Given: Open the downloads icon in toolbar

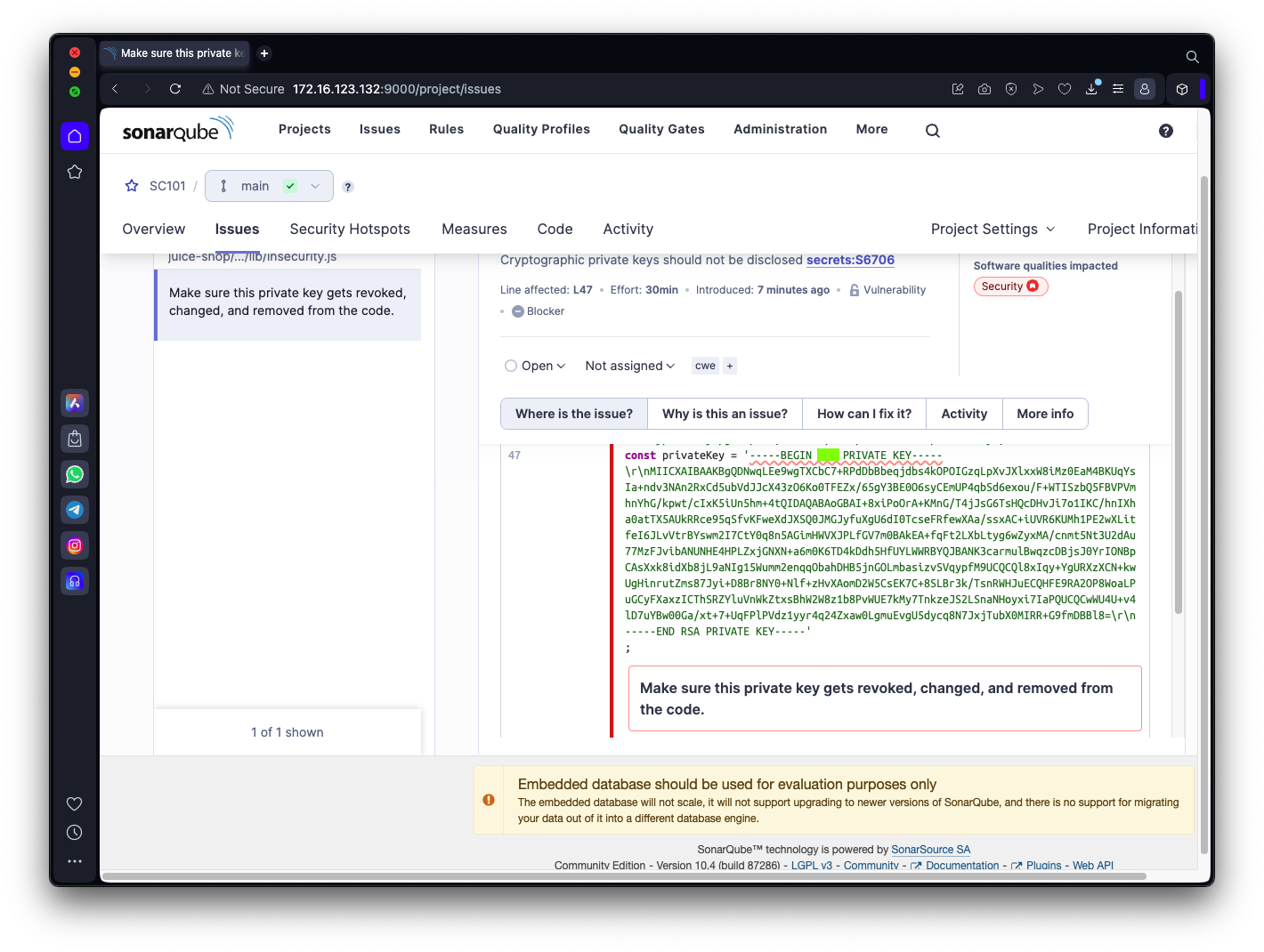Looking at the screenshot, I should (x=1091, y=89).
